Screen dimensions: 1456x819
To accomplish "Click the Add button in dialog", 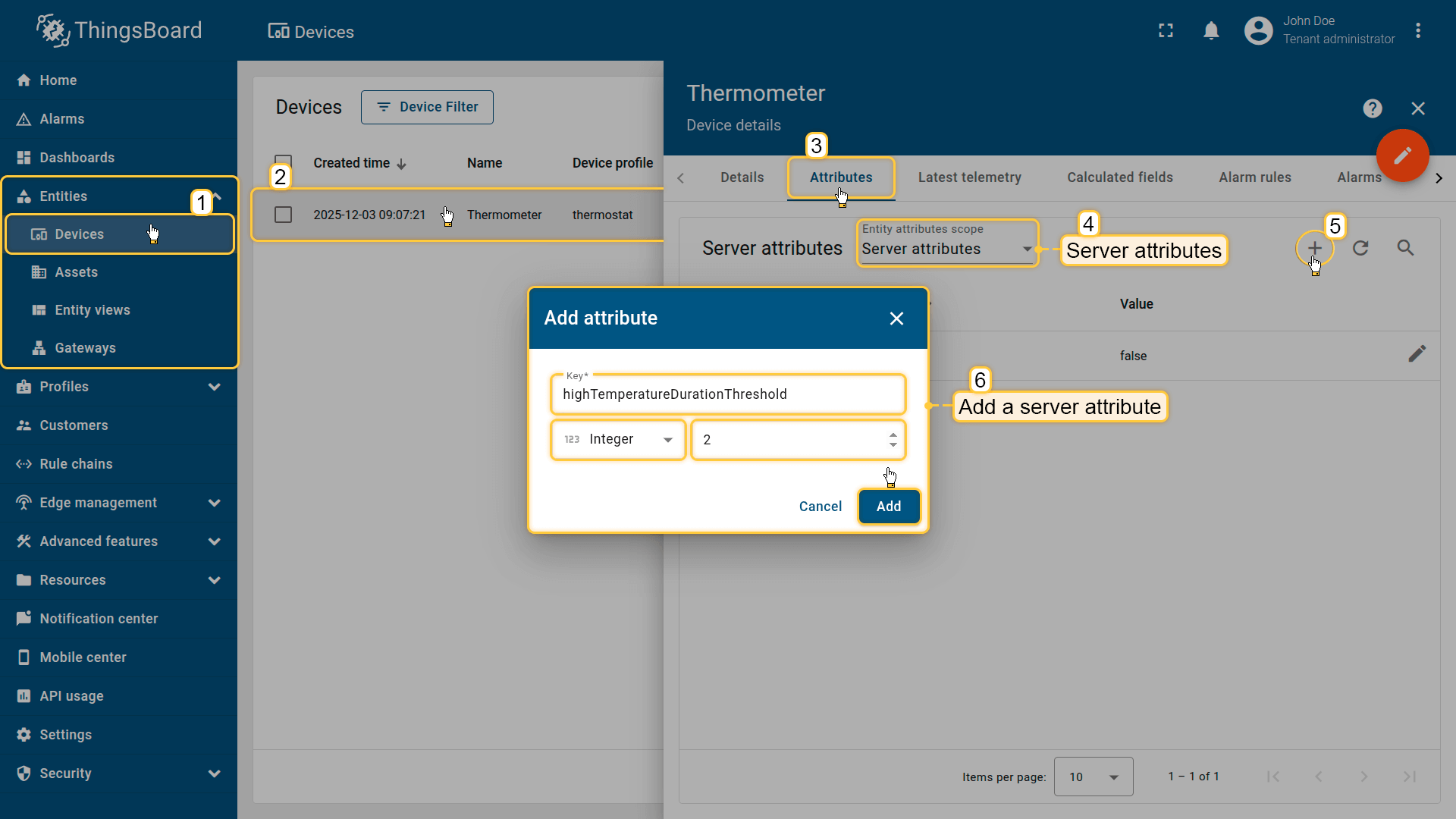I will coord(889,507).
